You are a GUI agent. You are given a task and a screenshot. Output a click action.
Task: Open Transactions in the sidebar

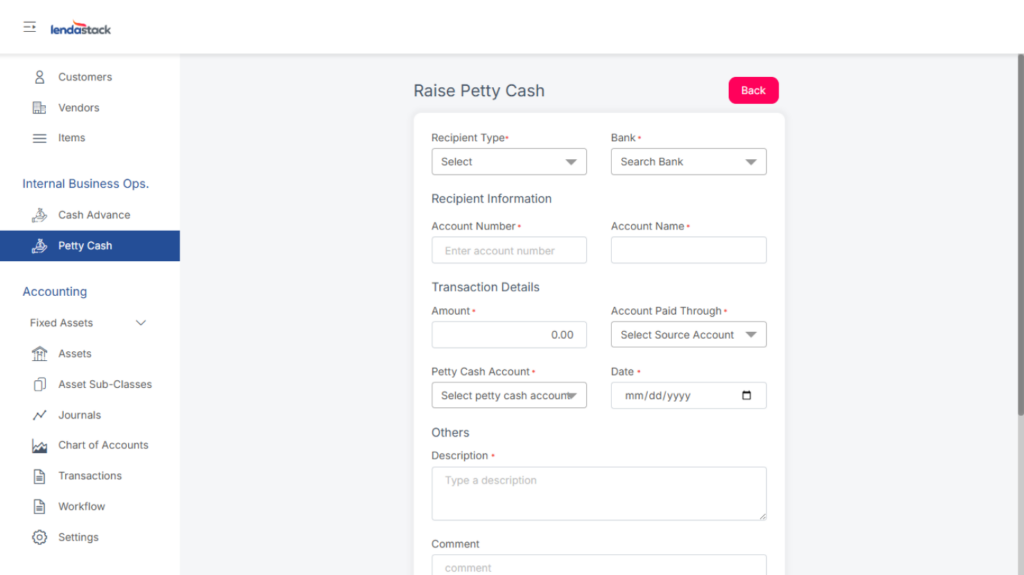(89, 476)
